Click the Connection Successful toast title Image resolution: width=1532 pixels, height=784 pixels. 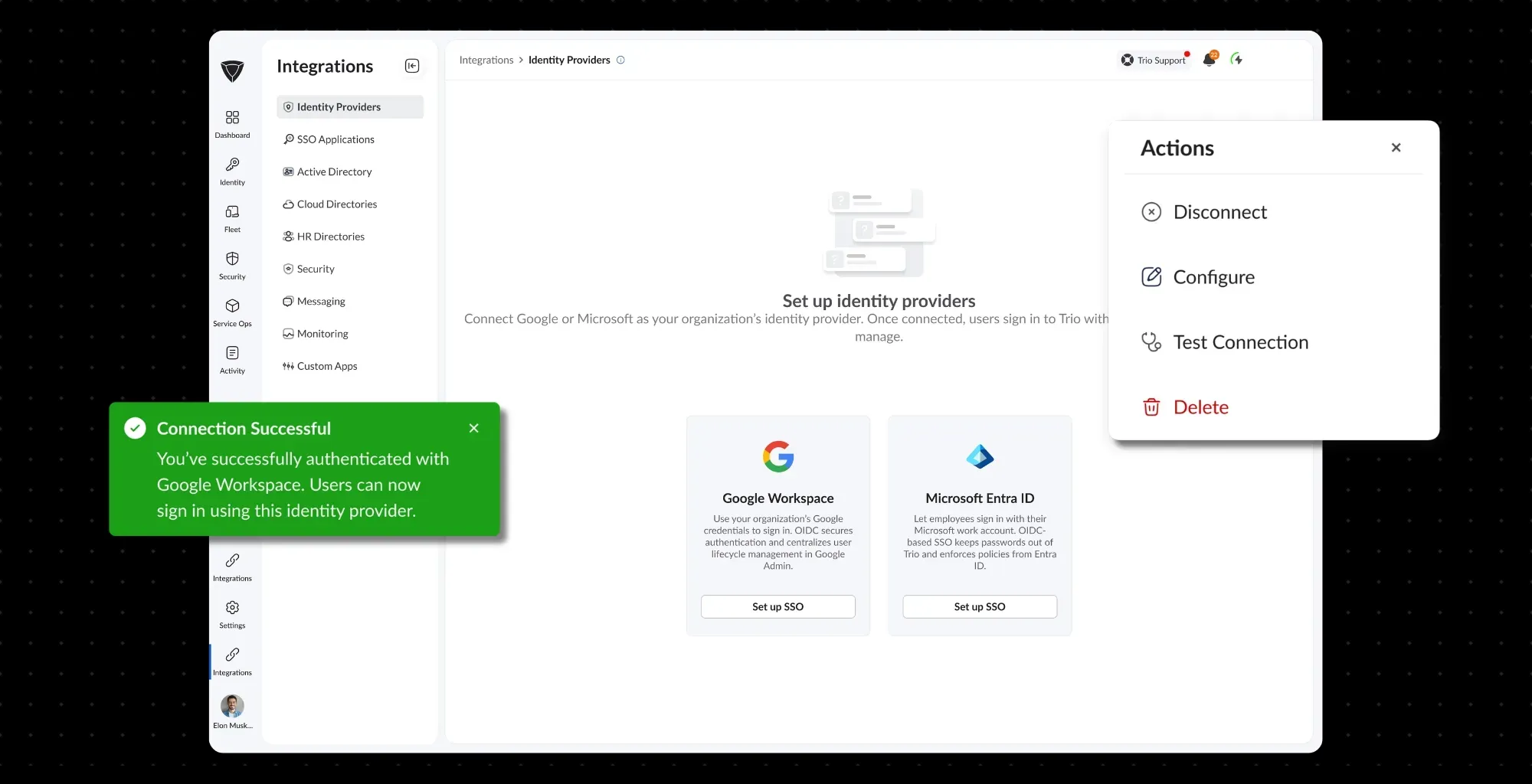(244, 429)
